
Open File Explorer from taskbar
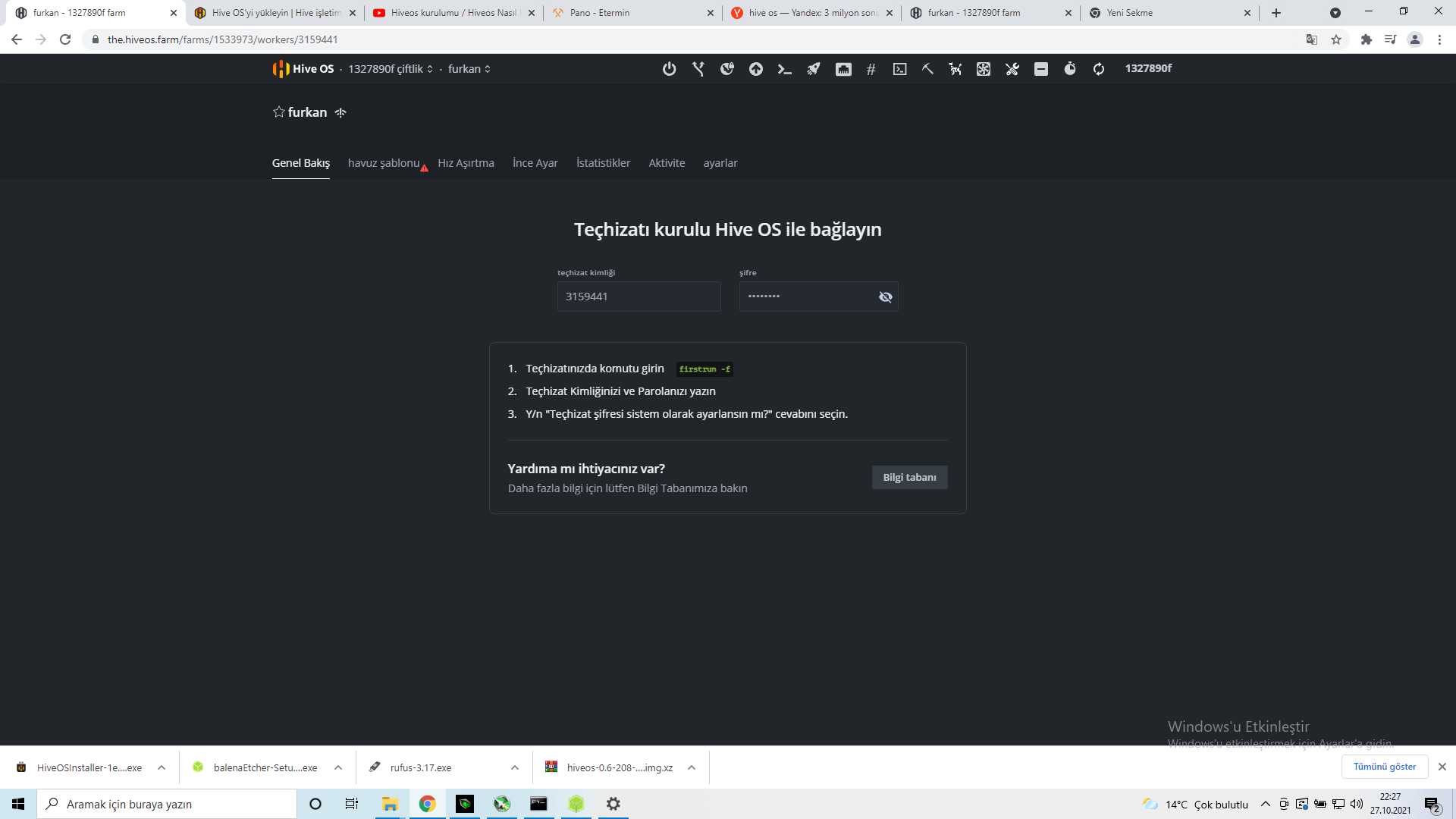click(390, 804)
